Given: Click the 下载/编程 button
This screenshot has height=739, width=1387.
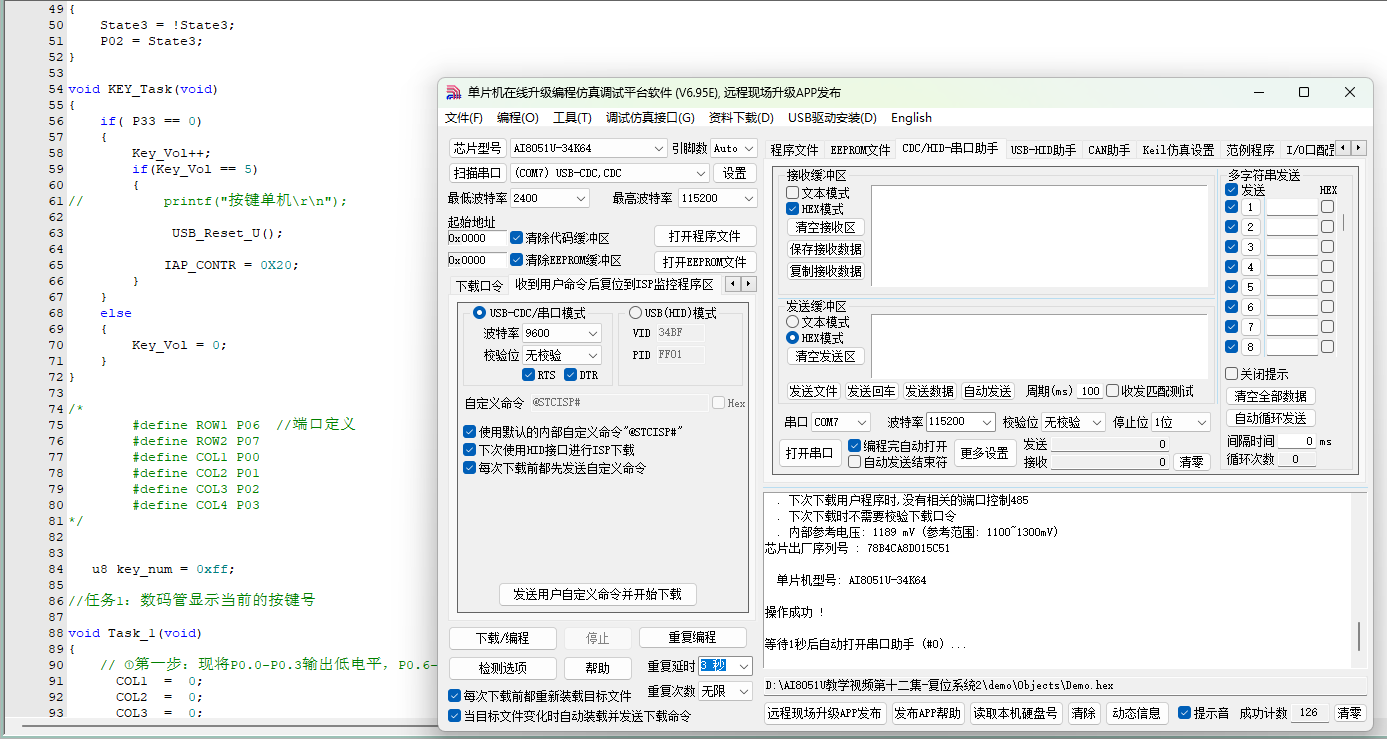Looking at the screenshot, I should pos(502,638).
